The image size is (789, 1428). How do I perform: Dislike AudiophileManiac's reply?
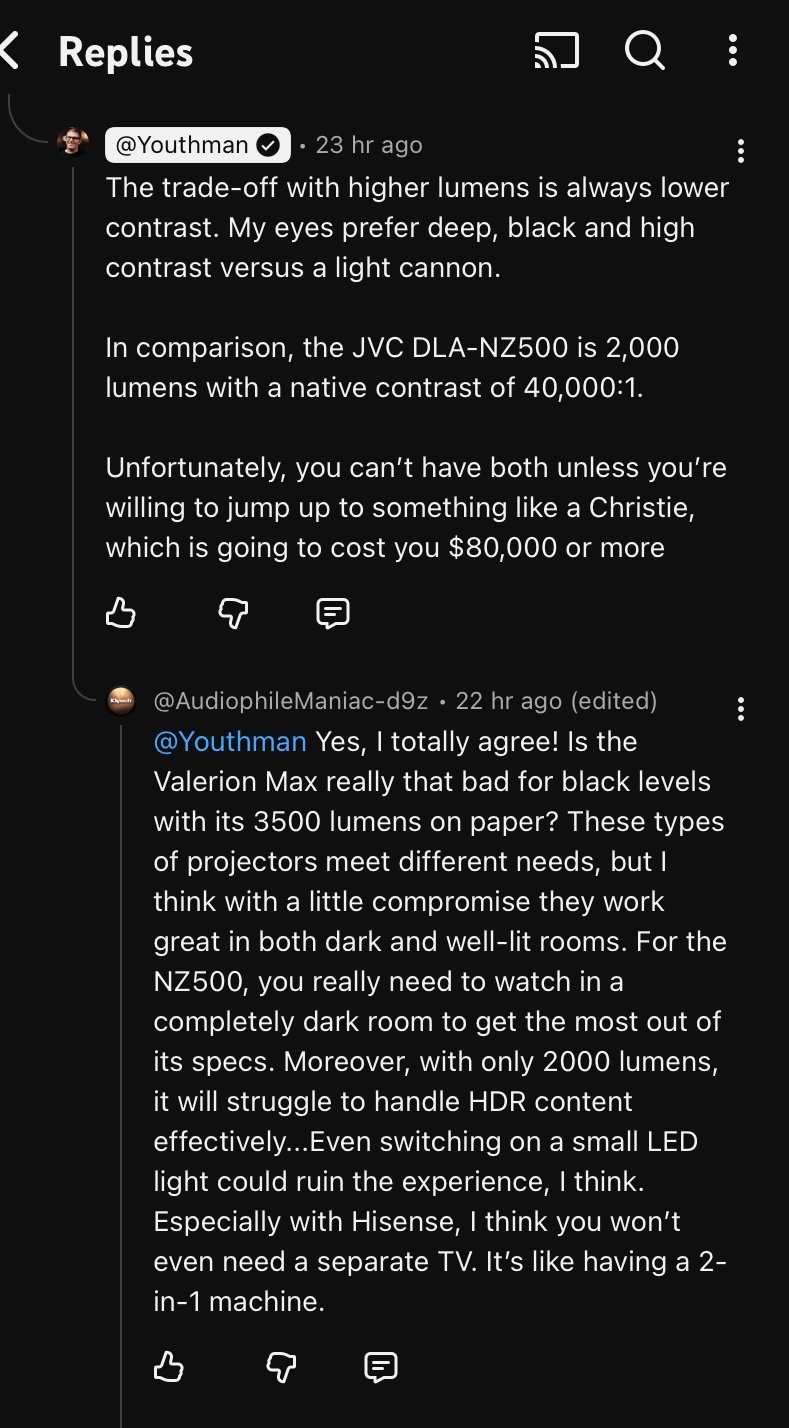pyautogui.click(x=281, y=1366)
